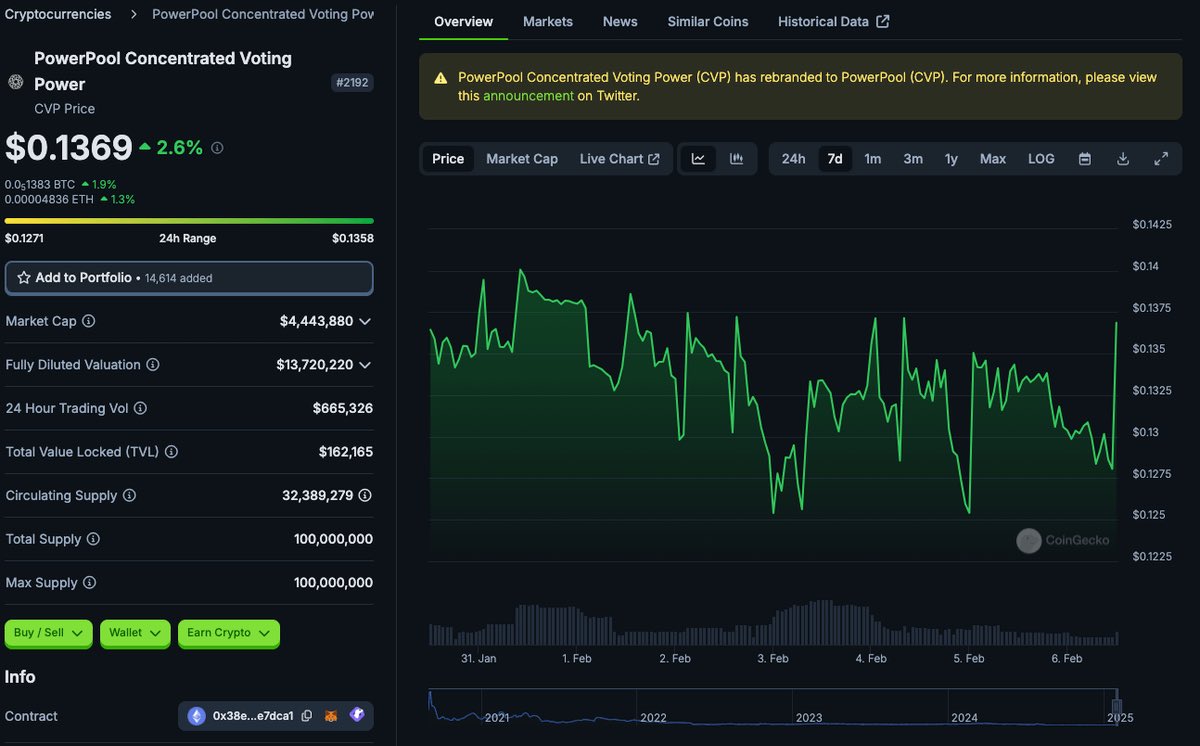This screenshot has height=746, width=1200.
Task: Click the Ethereum logo in contract field
Action: (x=197, y=716)
